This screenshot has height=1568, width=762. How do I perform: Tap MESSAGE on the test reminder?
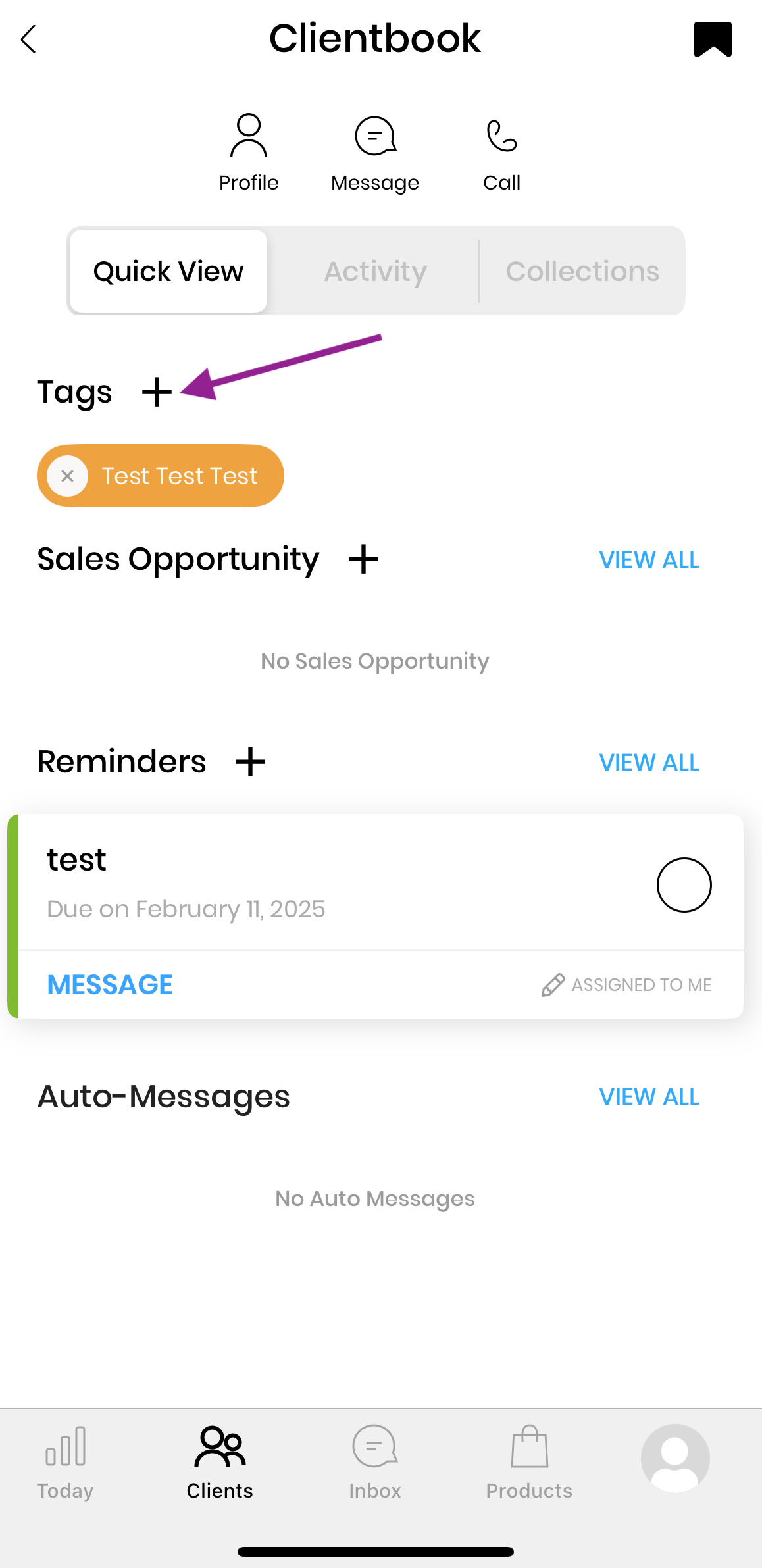(110, 985)
